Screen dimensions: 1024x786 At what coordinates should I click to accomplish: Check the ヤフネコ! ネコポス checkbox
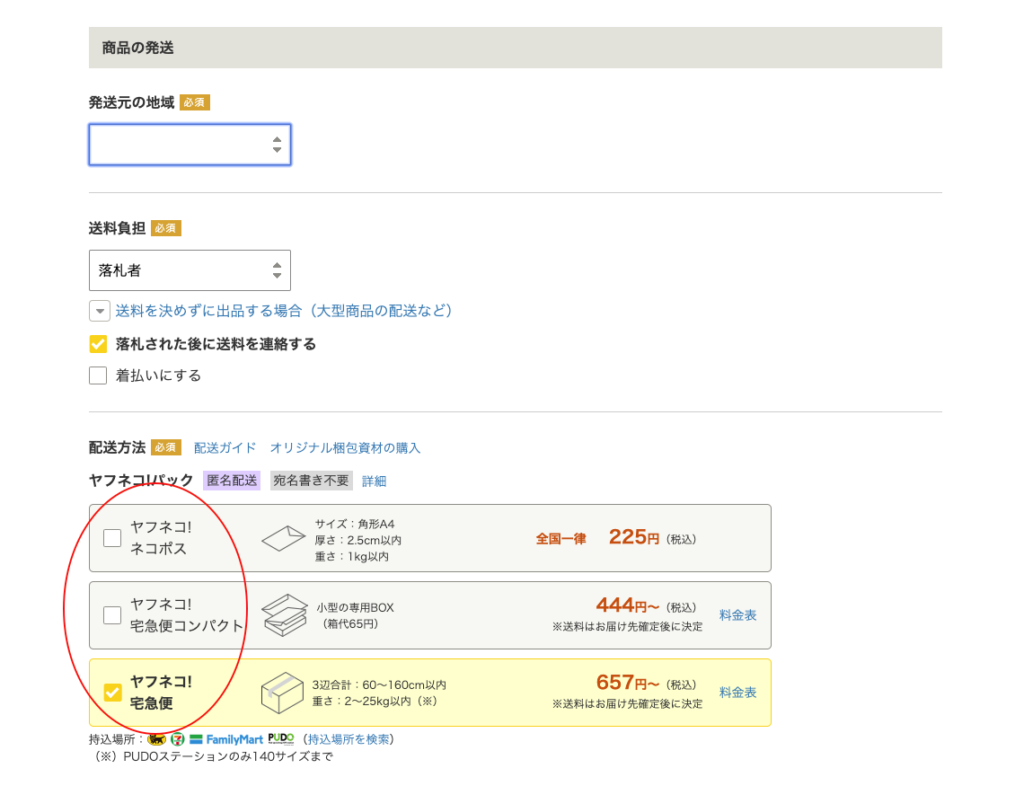point(112,538)
